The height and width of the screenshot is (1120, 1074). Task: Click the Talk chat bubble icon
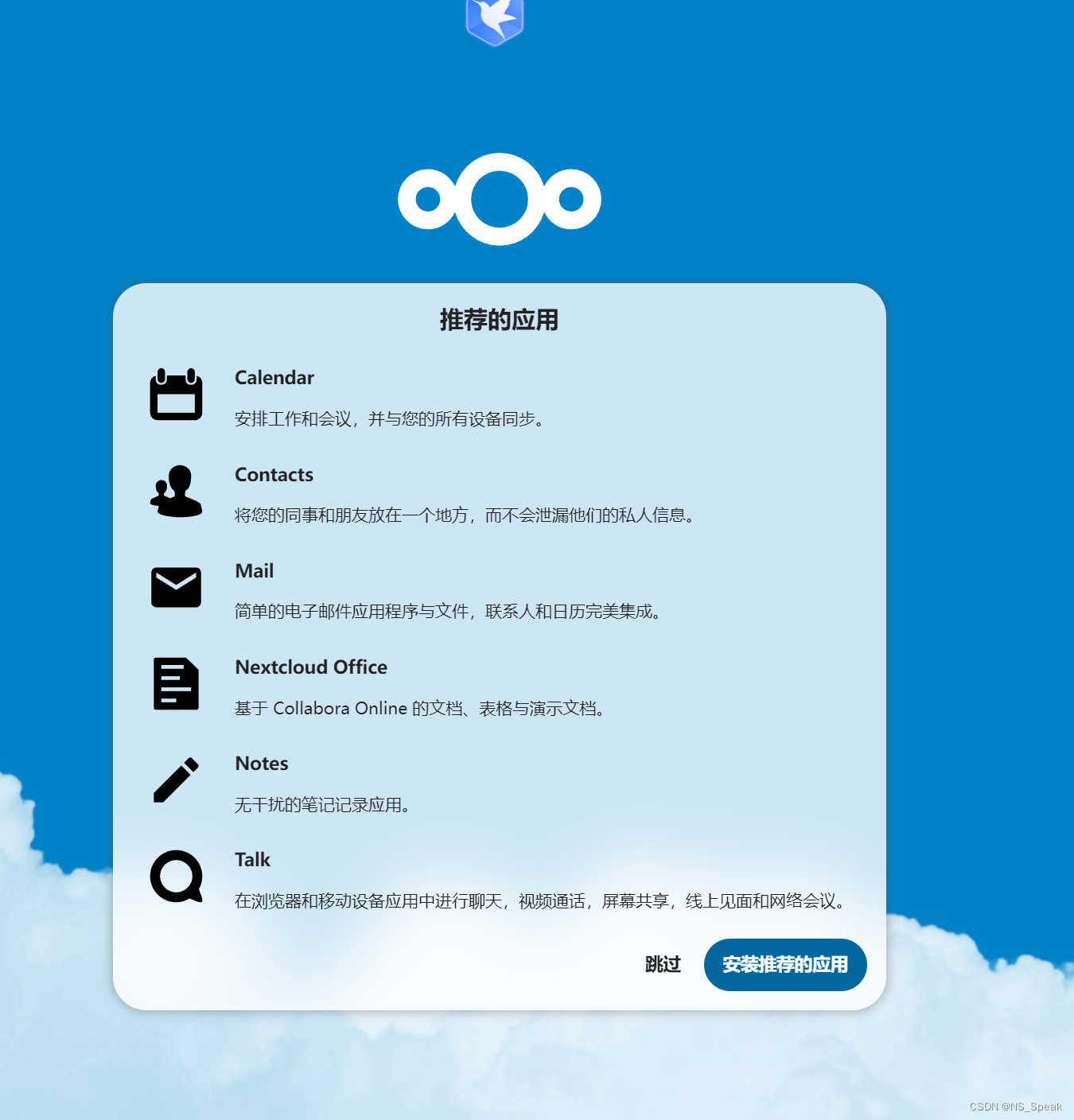tap(176, 877)
